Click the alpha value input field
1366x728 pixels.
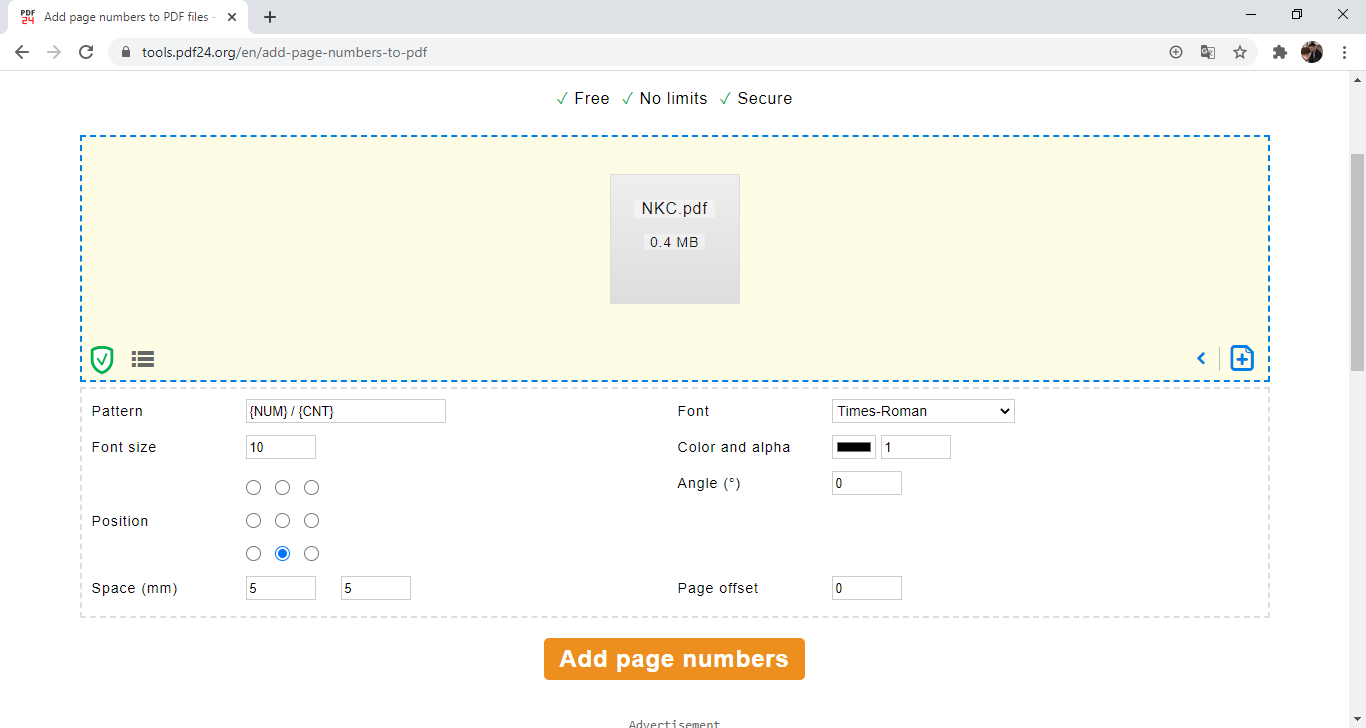[x=916, y=447]
